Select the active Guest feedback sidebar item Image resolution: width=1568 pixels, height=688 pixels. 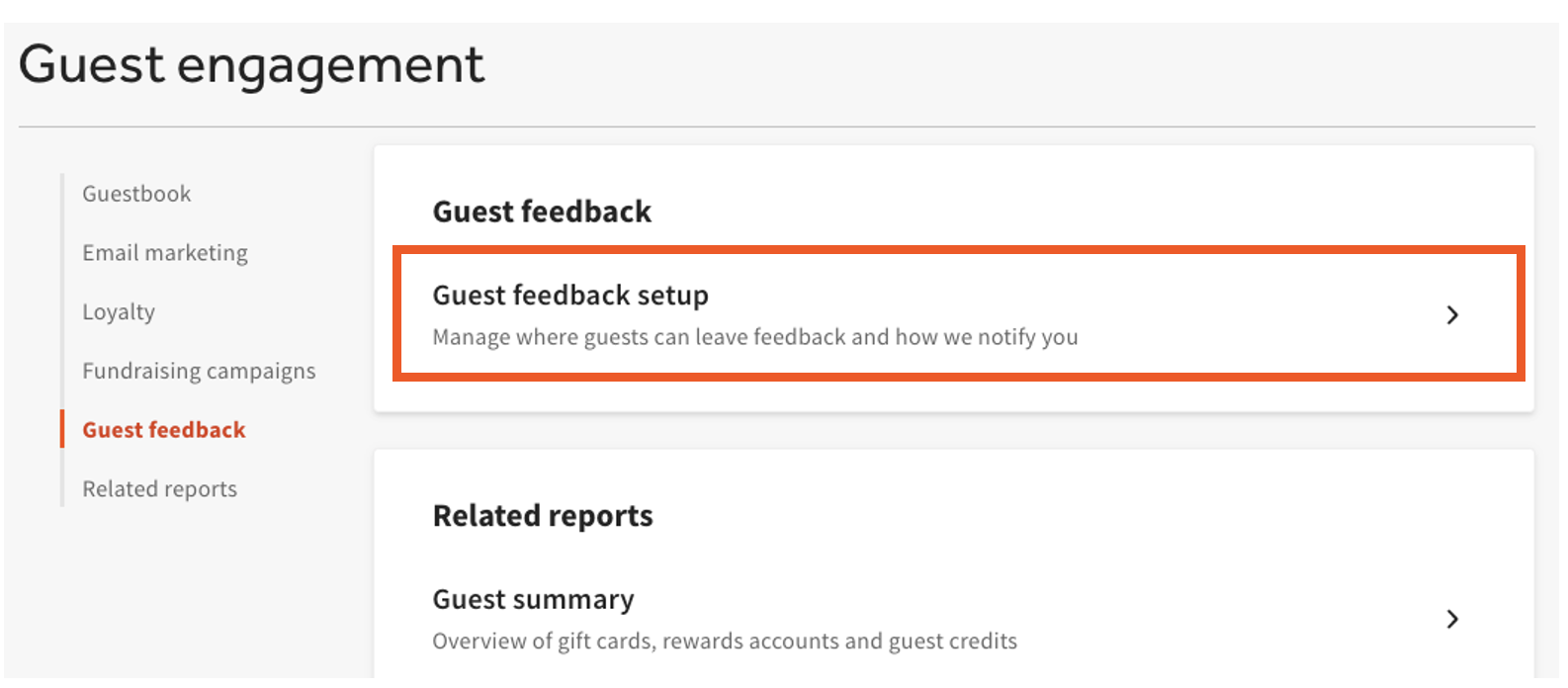(163, 430)
